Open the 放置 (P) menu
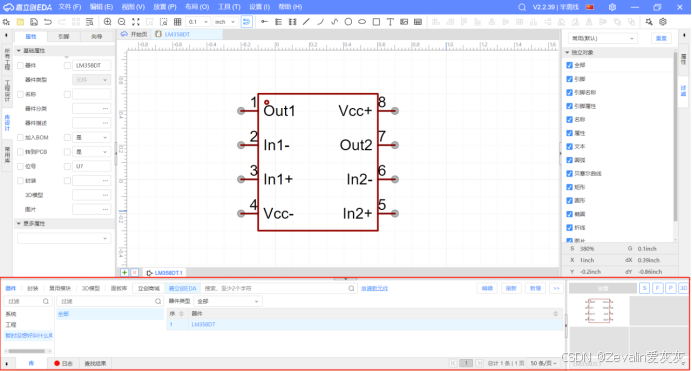The image size is (692, 371). click(x=165, y=7)
